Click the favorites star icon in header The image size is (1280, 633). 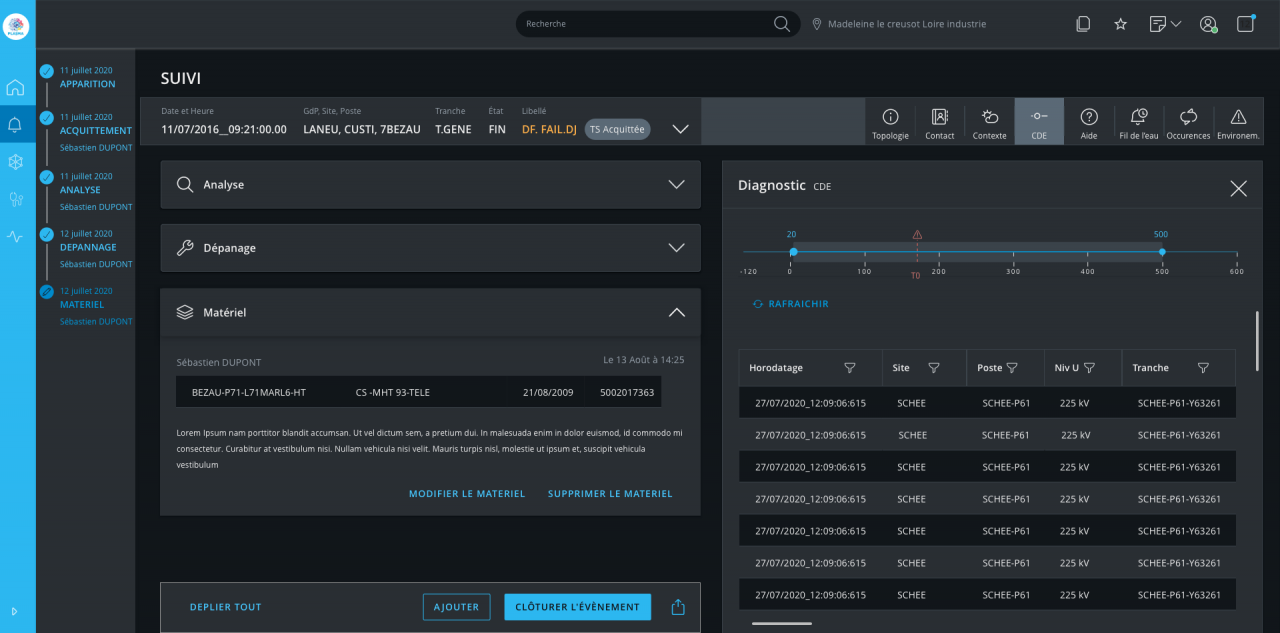[1121, 24]
